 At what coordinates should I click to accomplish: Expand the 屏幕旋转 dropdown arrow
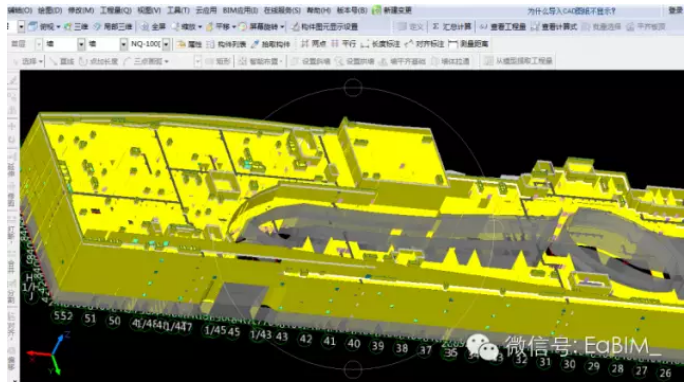coord(282,27)
